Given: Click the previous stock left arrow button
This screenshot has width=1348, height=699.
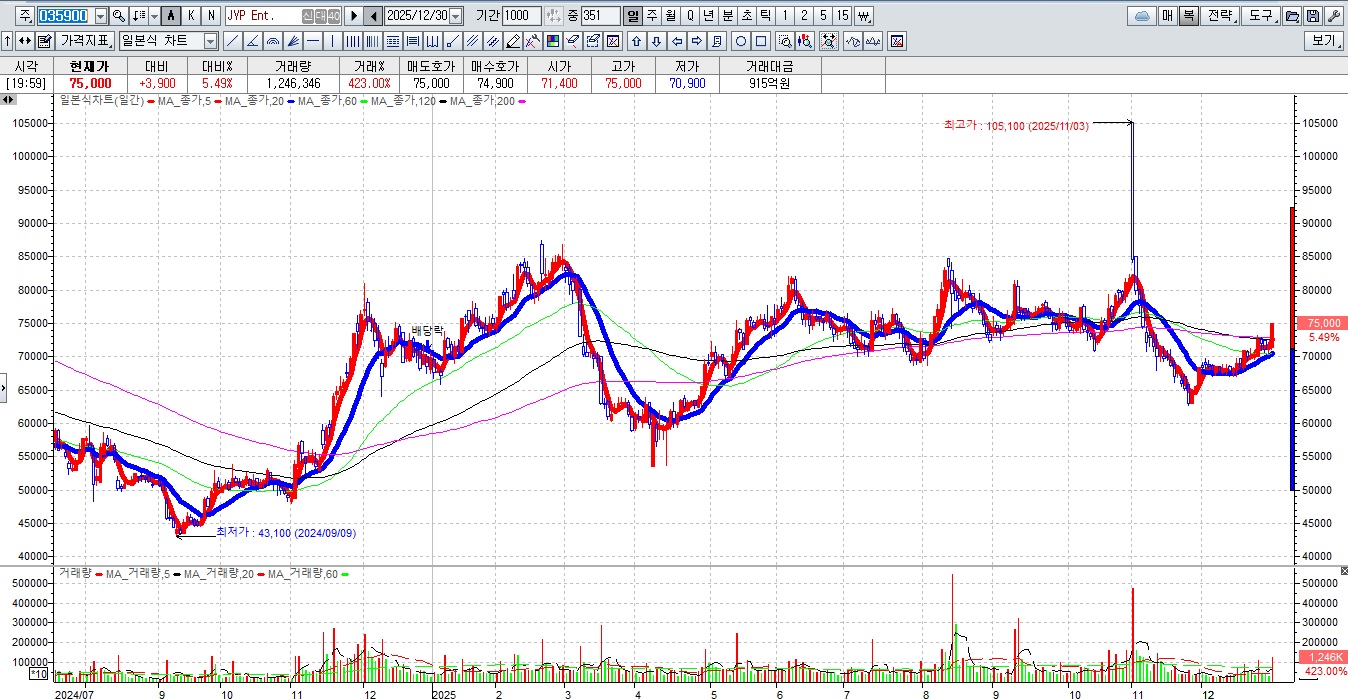Looking at the screenshot, I should pos(373,16).
